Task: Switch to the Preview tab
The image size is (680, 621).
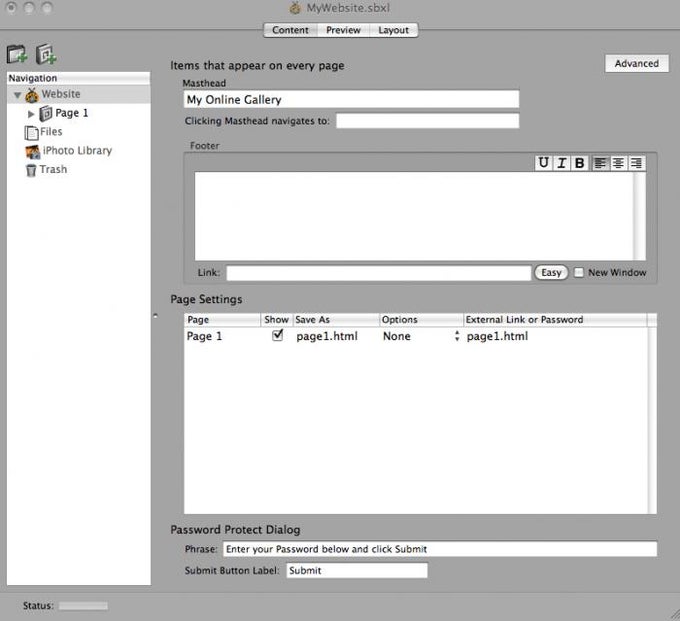Action: (x=343, y=30)
